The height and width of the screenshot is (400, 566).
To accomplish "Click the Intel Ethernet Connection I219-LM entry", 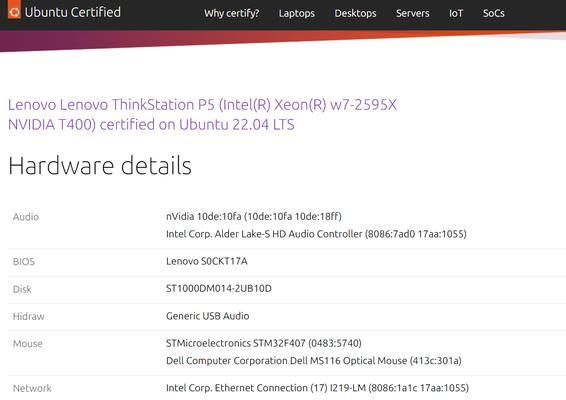I will pos(317,388).
